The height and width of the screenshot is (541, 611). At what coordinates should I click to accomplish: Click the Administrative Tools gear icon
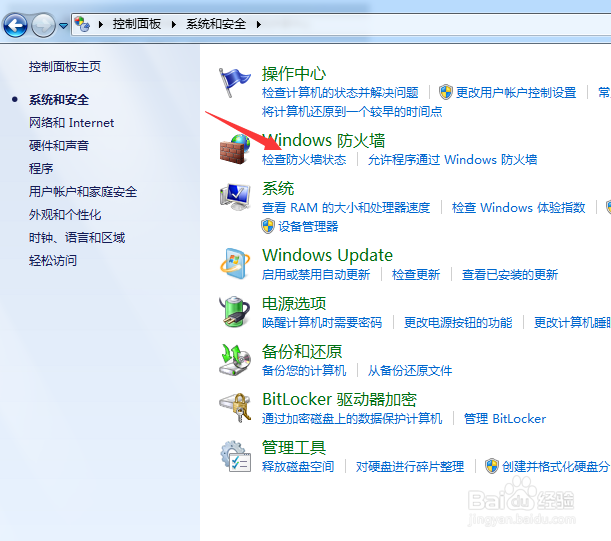(x=235, y=456)
